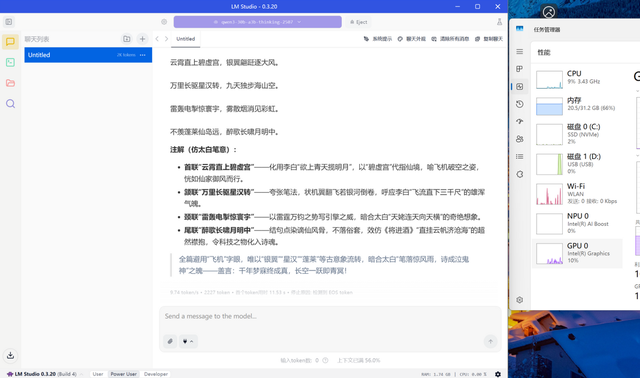
Task: Open the Chat section in sidebar
Action: [10, 42]
